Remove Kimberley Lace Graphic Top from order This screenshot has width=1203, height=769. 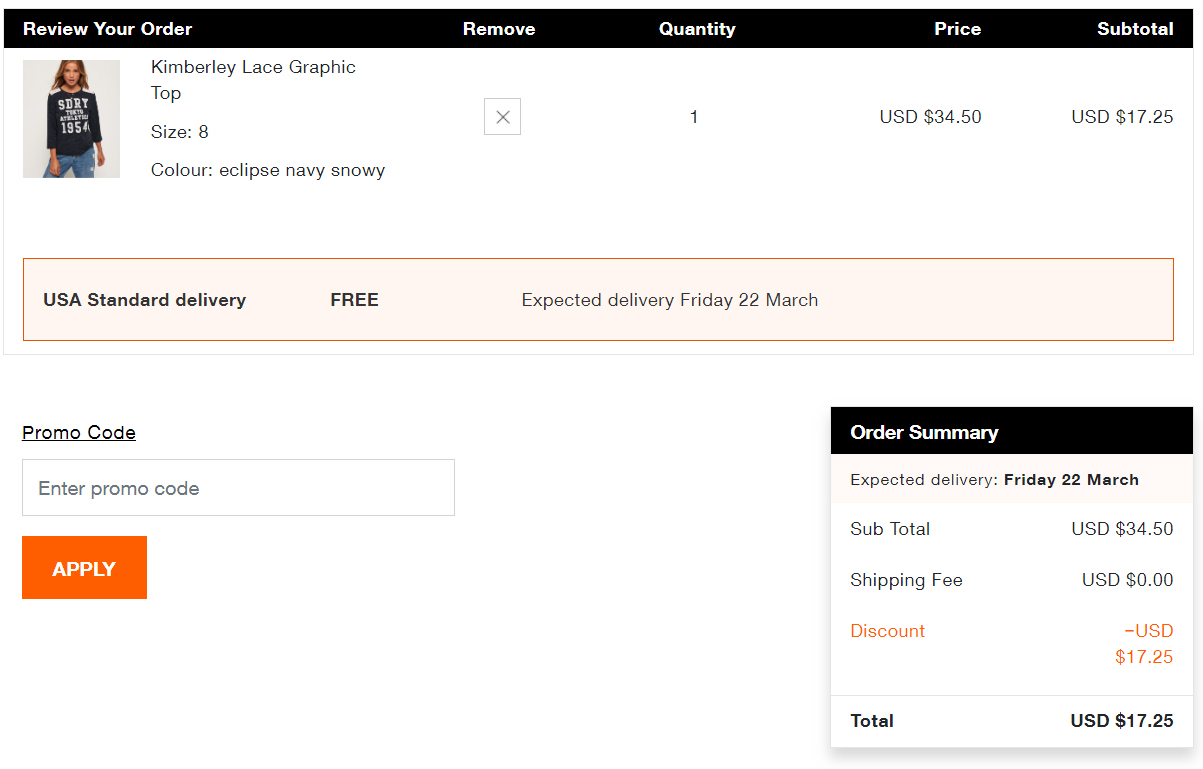[502, 117]
